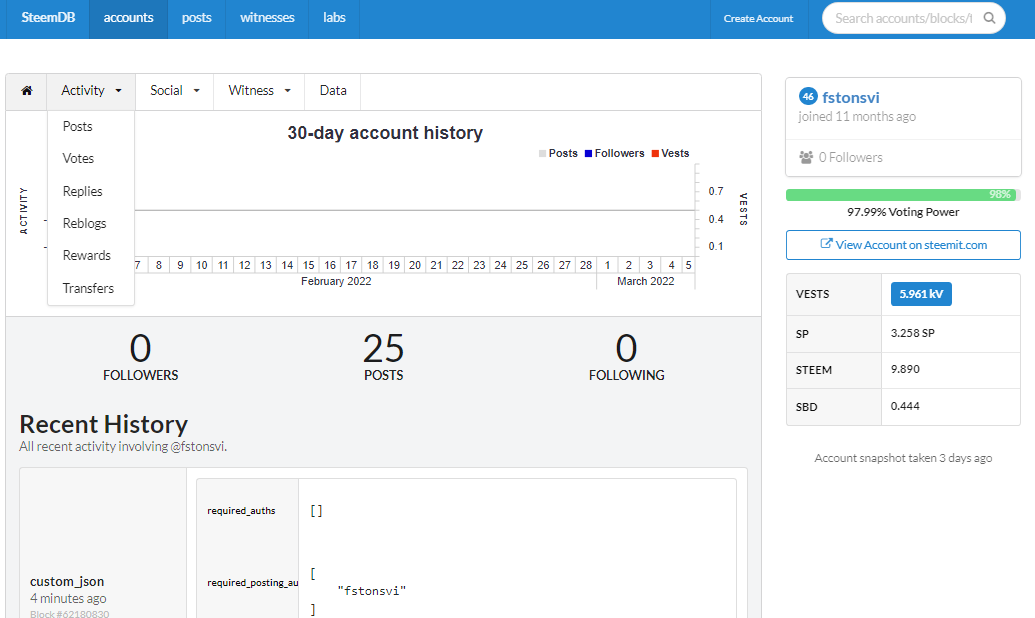Viewport: 1035px width, 618px height.
Task: Click the required_posting_auths field label
Action: pos(252,582)
